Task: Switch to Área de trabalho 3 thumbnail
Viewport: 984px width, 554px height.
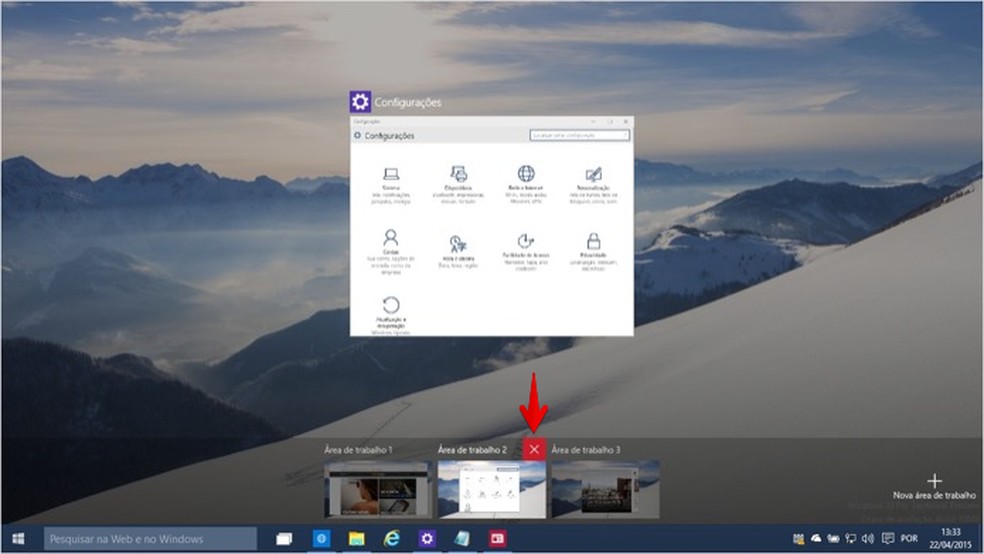Action: pos(605,489)
